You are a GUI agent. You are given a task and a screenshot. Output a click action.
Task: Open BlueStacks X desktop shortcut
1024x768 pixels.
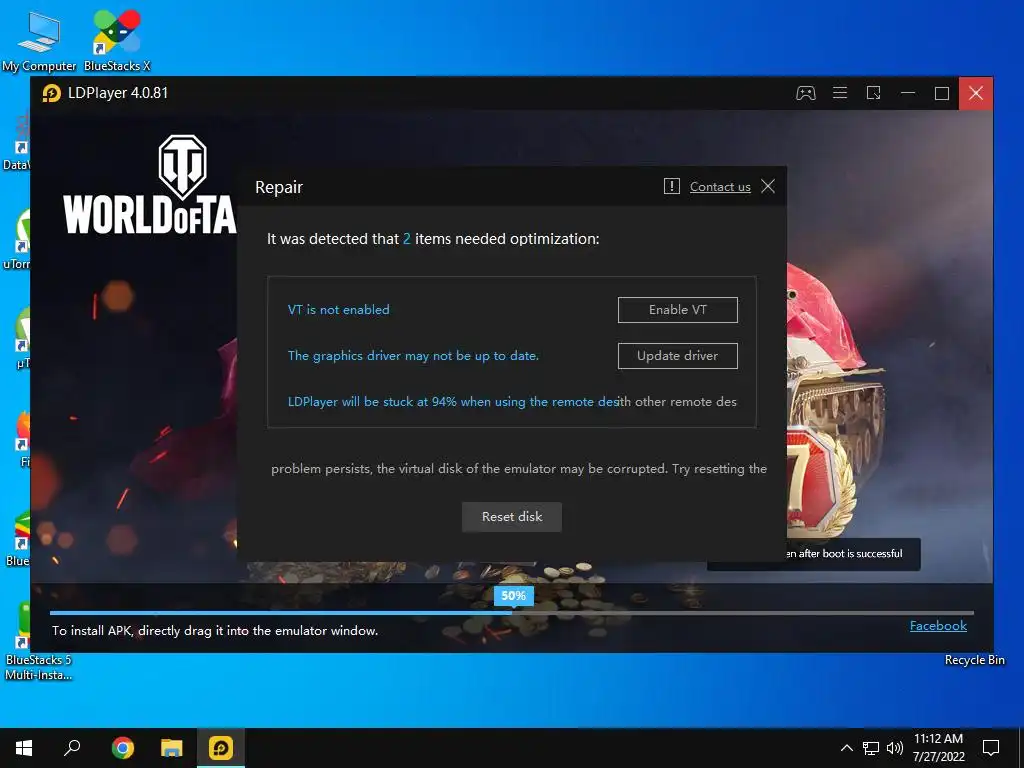coord(117,41)
